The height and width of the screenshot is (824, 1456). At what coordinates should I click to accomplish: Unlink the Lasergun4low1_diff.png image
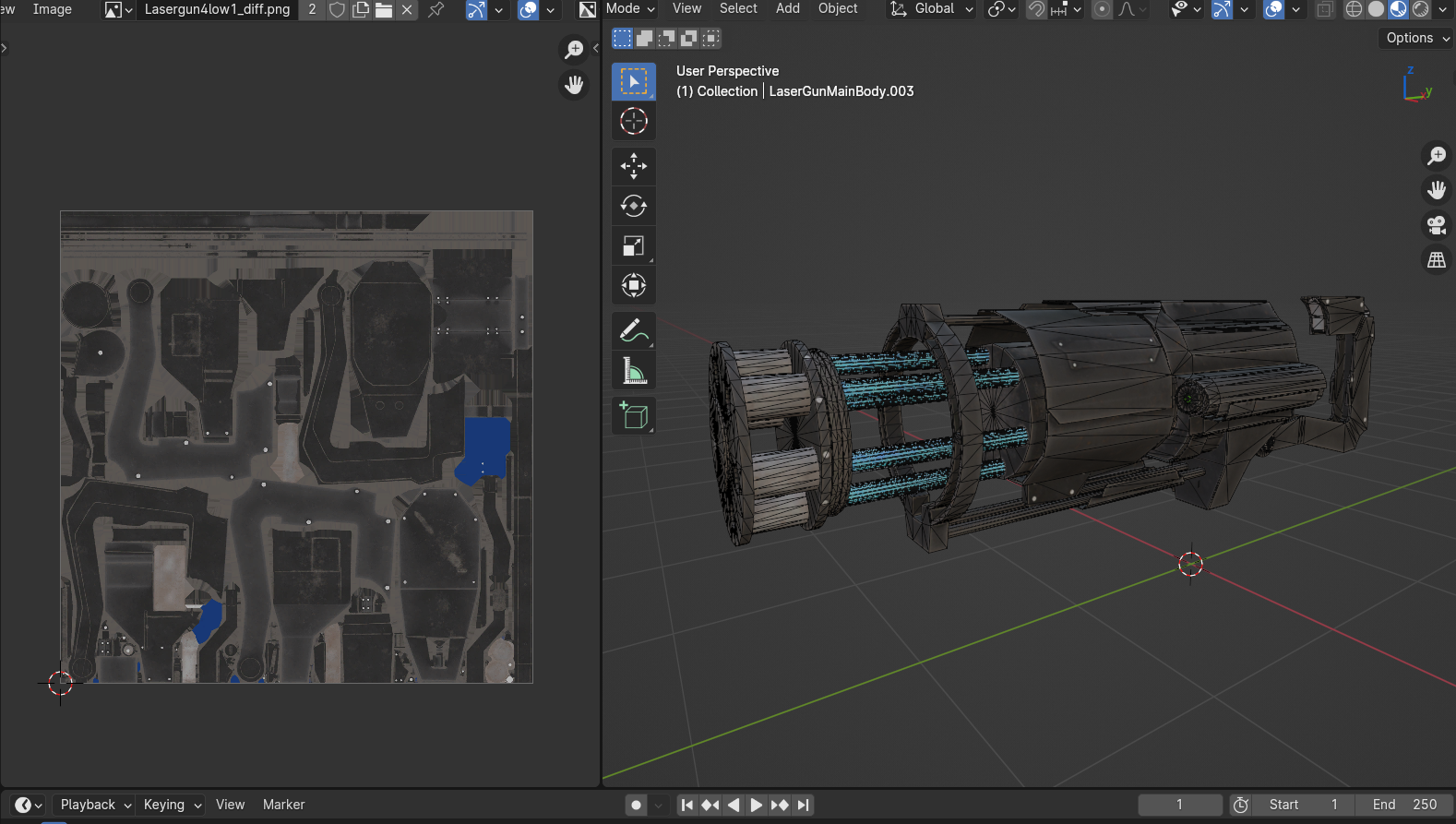(407, 9)
